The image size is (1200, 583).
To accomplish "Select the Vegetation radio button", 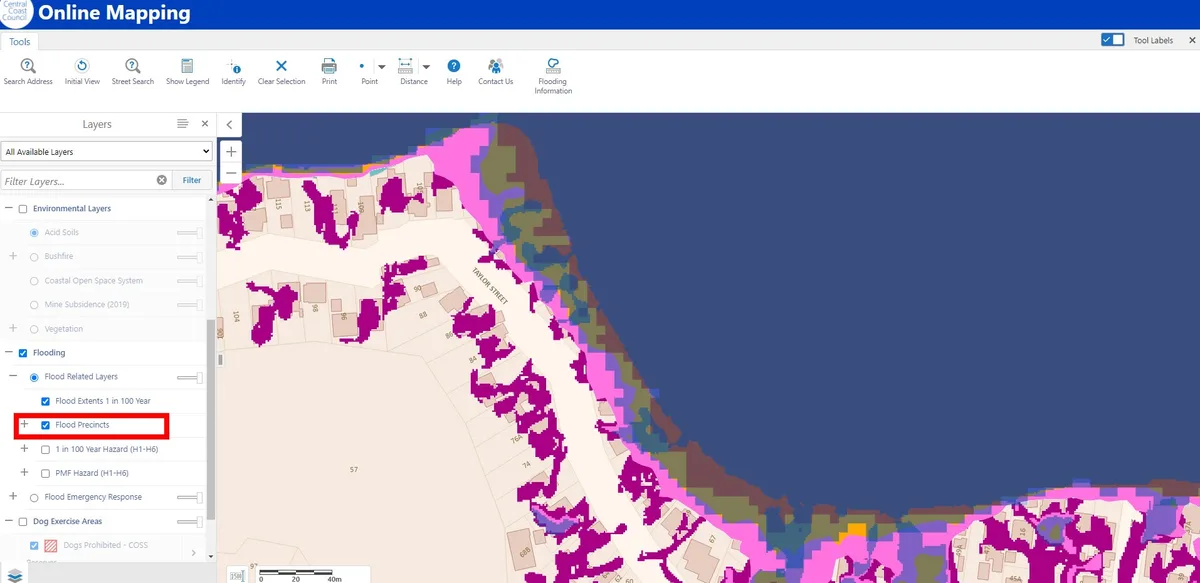I will tap(35, 329).
